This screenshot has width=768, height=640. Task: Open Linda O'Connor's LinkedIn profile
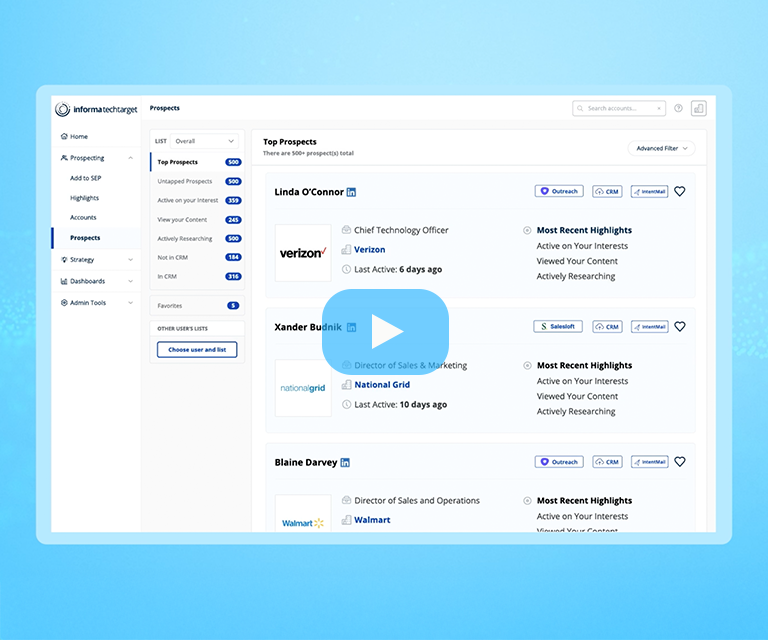click(351, 192)
